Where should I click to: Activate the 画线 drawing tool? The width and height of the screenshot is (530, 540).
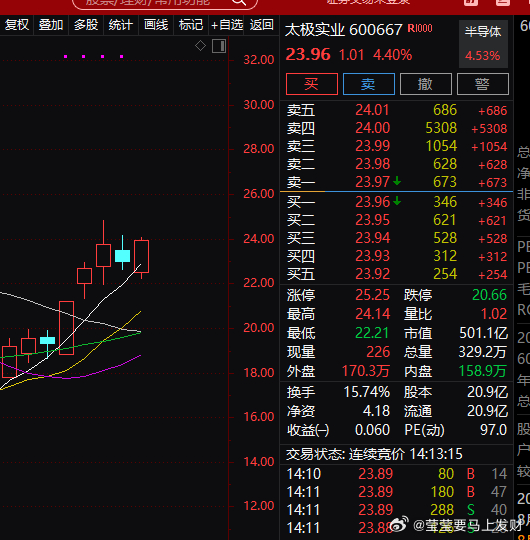pos(156,25)
